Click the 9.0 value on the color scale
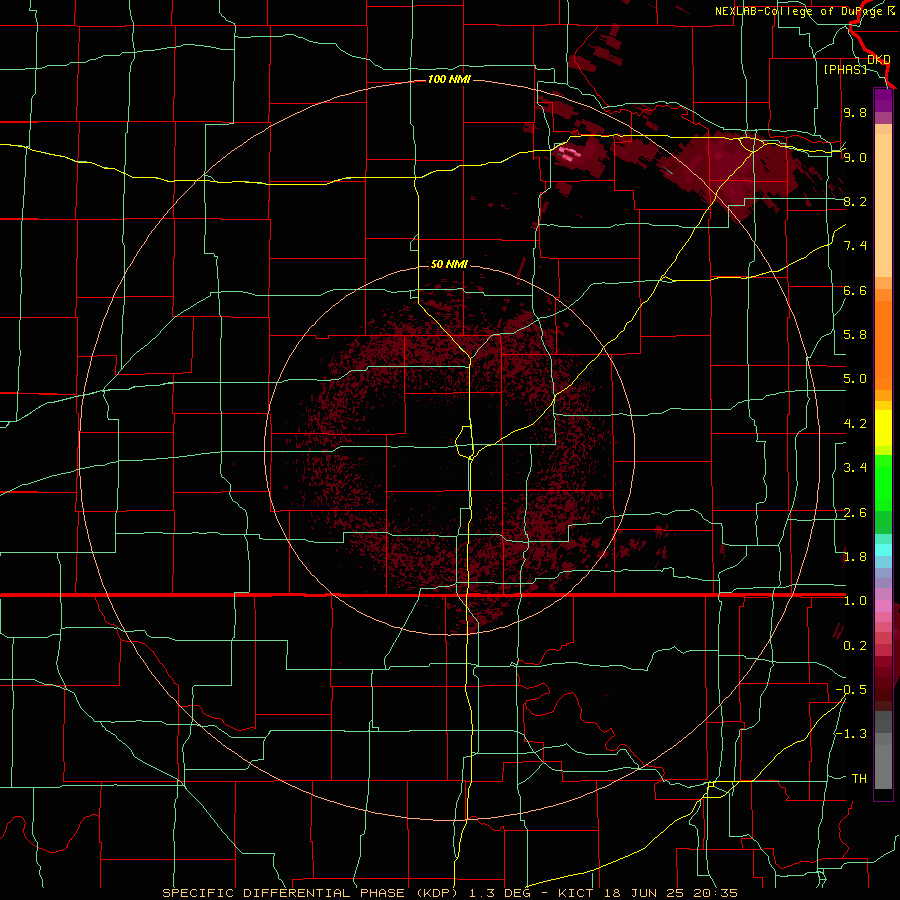This screenshot has width=900, height=900. pos(855,157)
